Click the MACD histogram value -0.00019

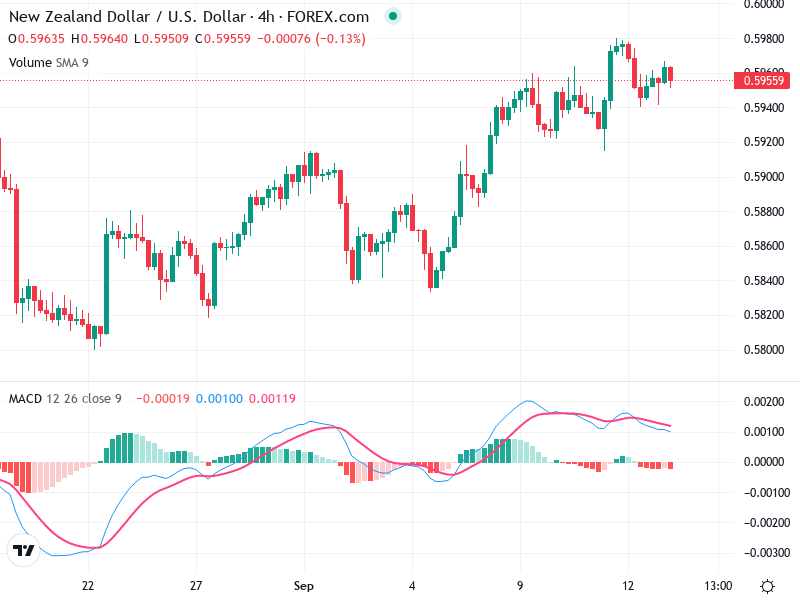click(163, 398)
